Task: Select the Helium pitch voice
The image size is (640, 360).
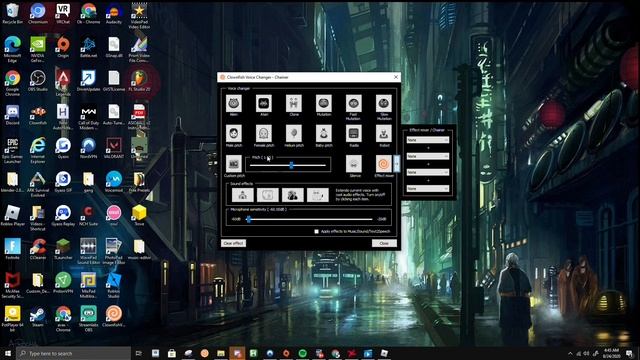Action: 293,133
